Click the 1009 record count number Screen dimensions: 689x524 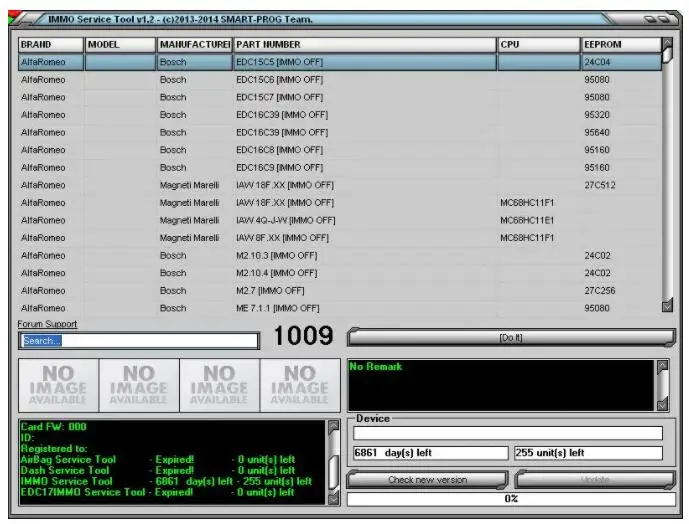303,336
